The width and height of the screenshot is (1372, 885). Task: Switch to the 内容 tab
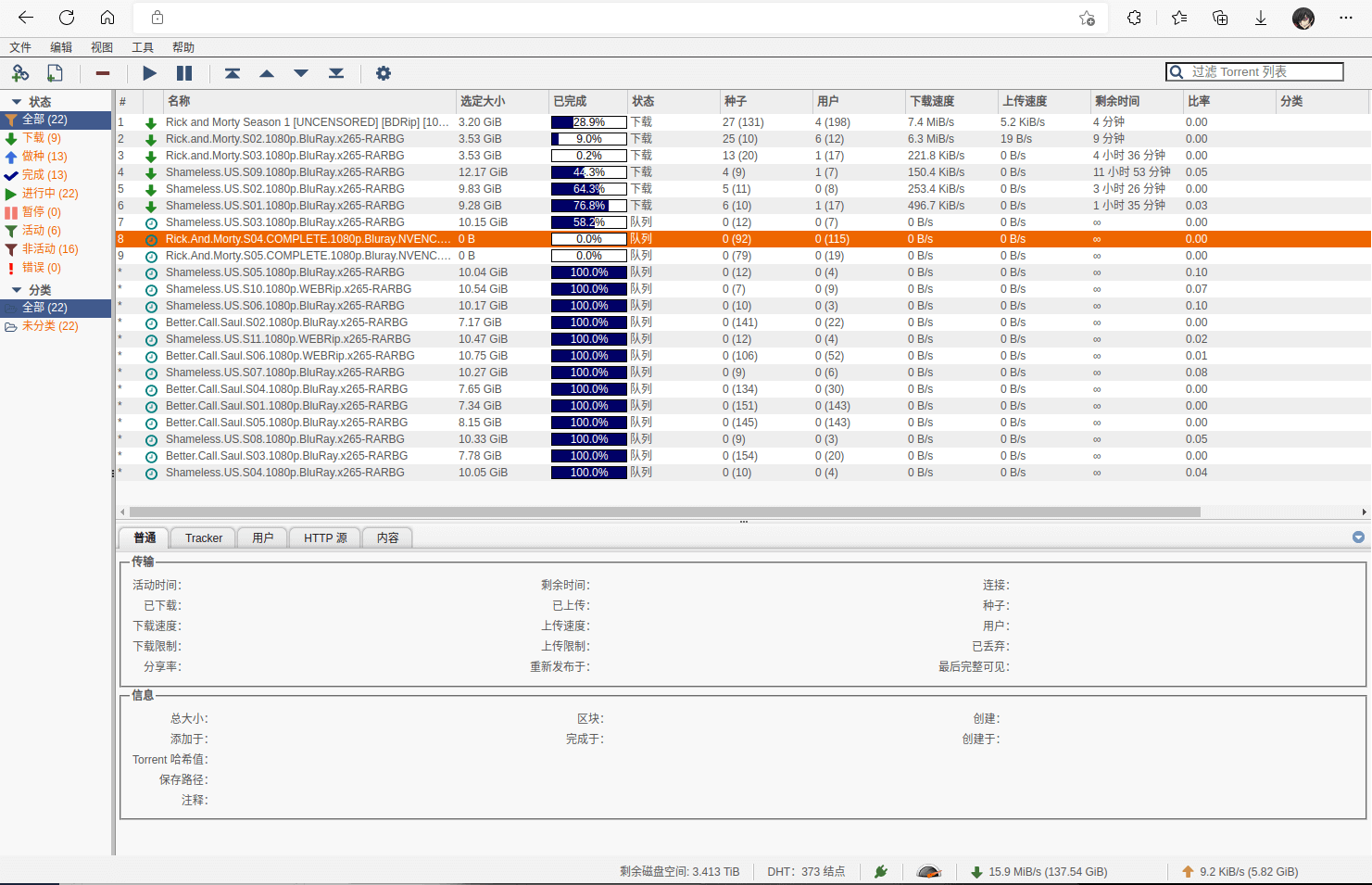click(388, 538)
